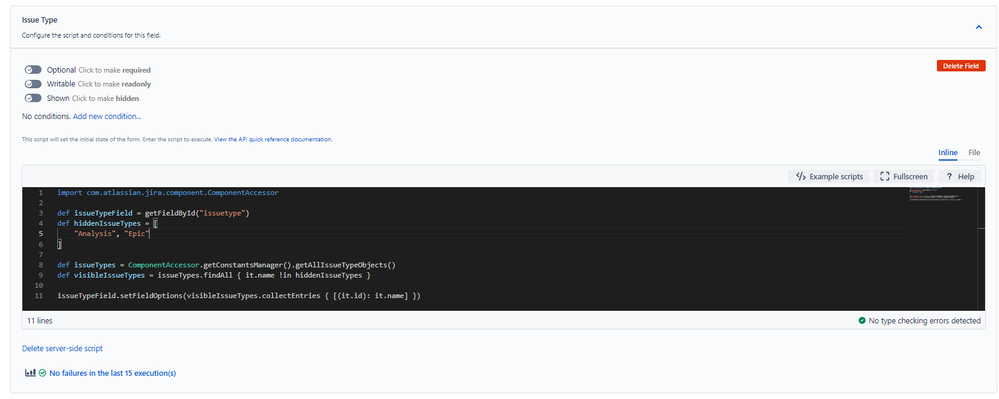Click the Delete Field button
The width and height of the screenshot is (999, 399).
tap(961, 66)
